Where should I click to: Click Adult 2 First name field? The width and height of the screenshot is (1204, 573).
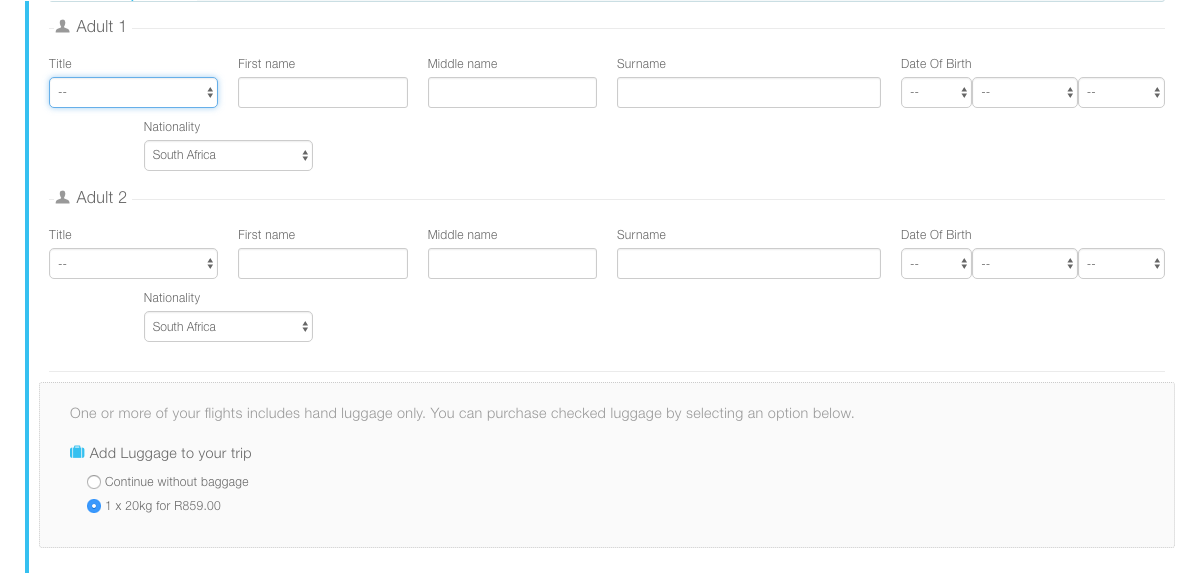pyautogui.click(x=323, y=263)
